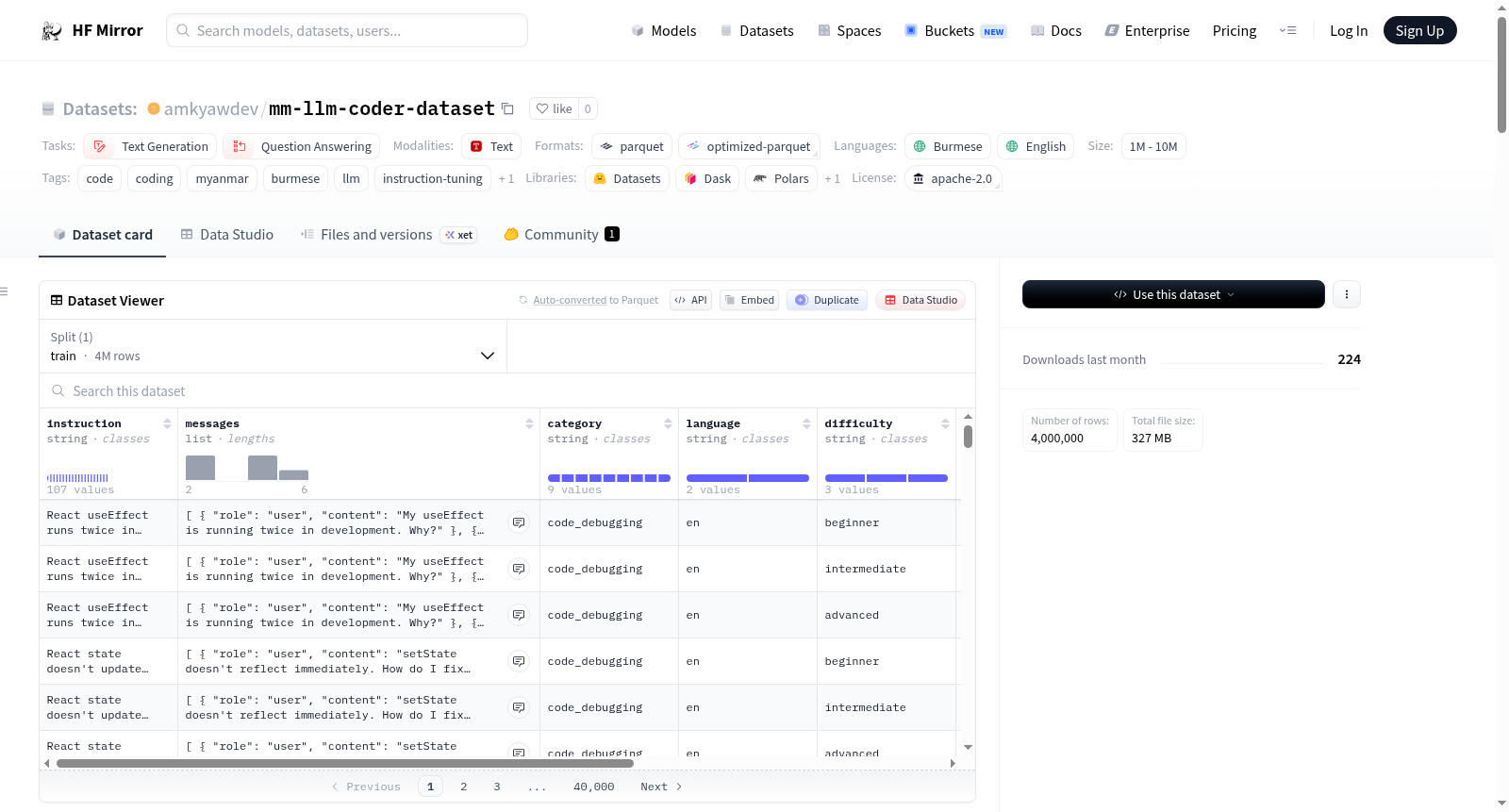The height and width of the screenshot is (812, 1509).
Task: Sort by the difficulty column
Action: tap(945, 423)
